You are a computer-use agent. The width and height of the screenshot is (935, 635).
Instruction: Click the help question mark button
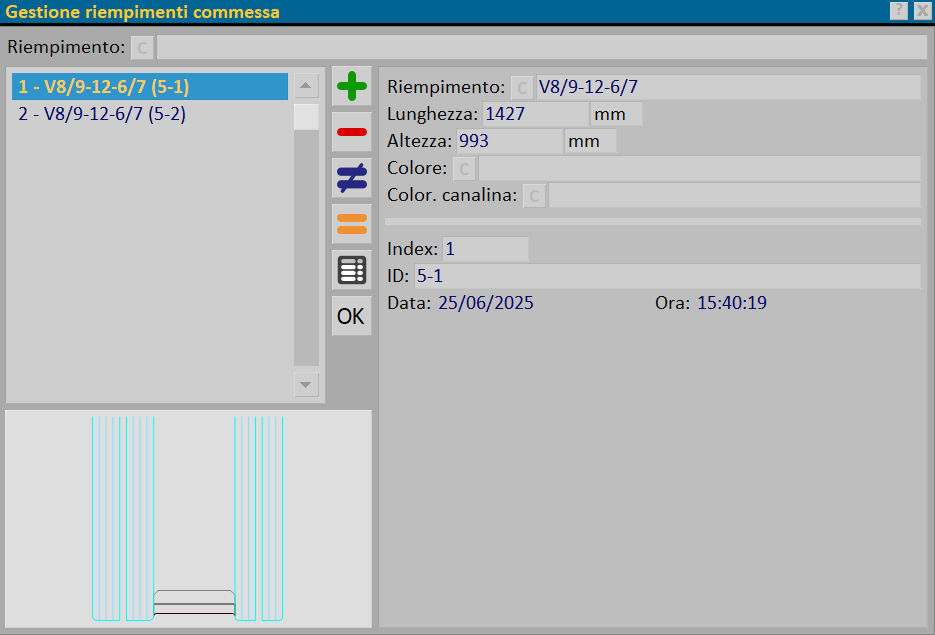point(899,11)
